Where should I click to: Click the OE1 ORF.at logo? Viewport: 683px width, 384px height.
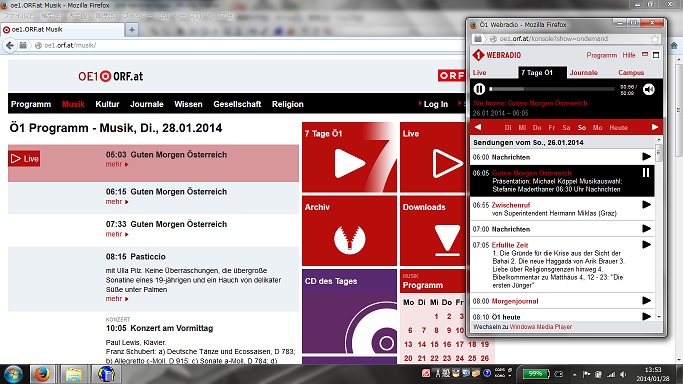point(111,76)
